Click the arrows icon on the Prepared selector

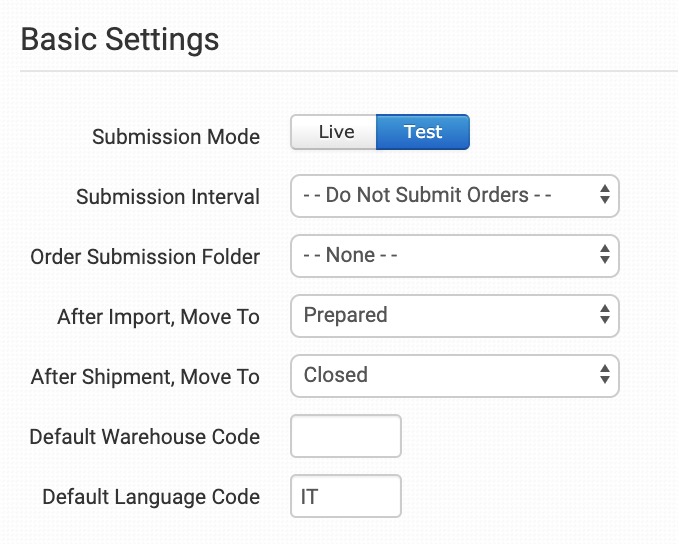[x=604, y=316]
